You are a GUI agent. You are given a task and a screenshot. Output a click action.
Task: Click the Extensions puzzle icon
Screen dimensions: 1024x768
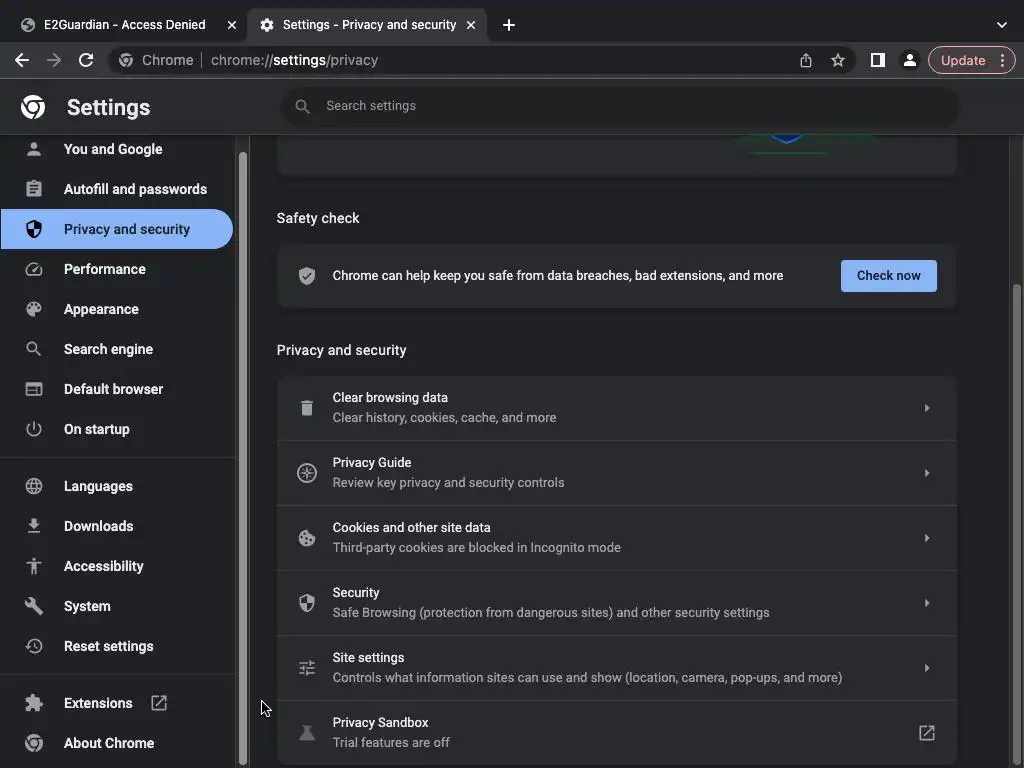[34, 703]
